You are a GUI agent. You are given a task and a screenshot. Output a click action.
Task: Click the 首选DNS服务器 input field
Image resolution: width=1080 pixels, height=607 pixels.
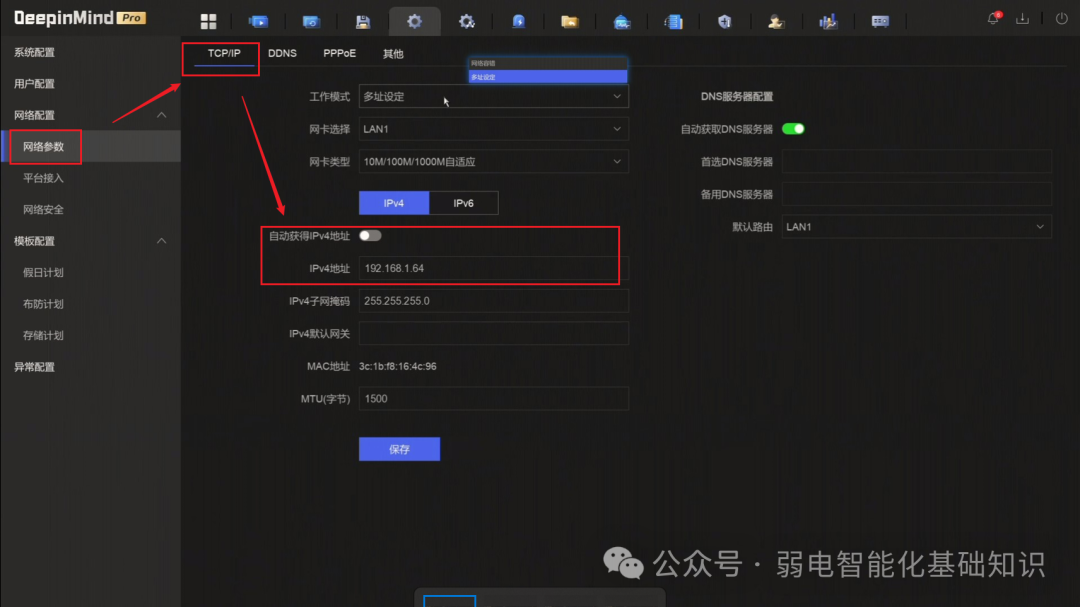pyautogui.click(x=916, y=162)
